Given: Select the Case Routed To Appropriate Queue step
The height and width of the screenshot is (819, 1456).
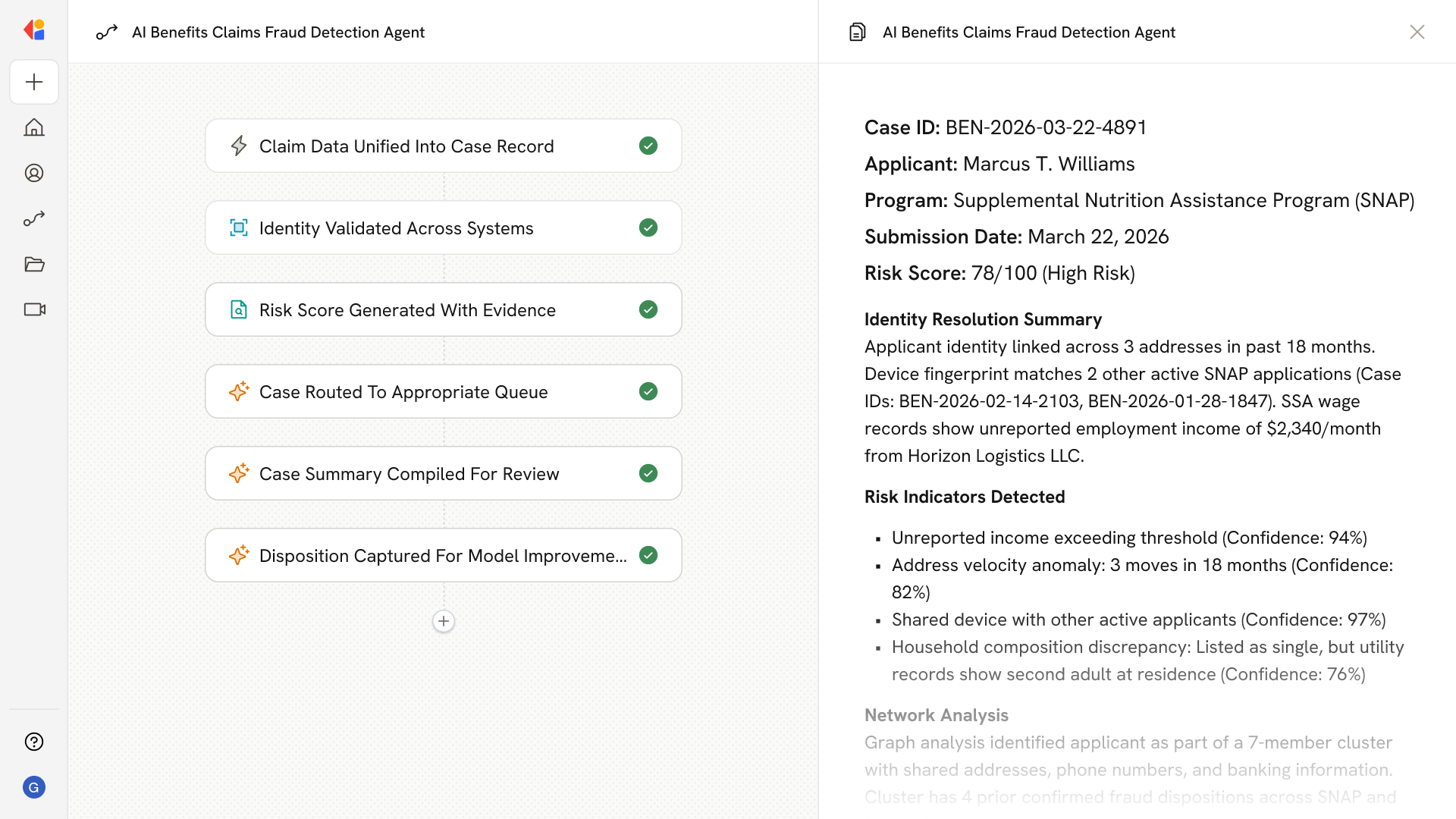Looking at the screenshot, I should point(403,392).
